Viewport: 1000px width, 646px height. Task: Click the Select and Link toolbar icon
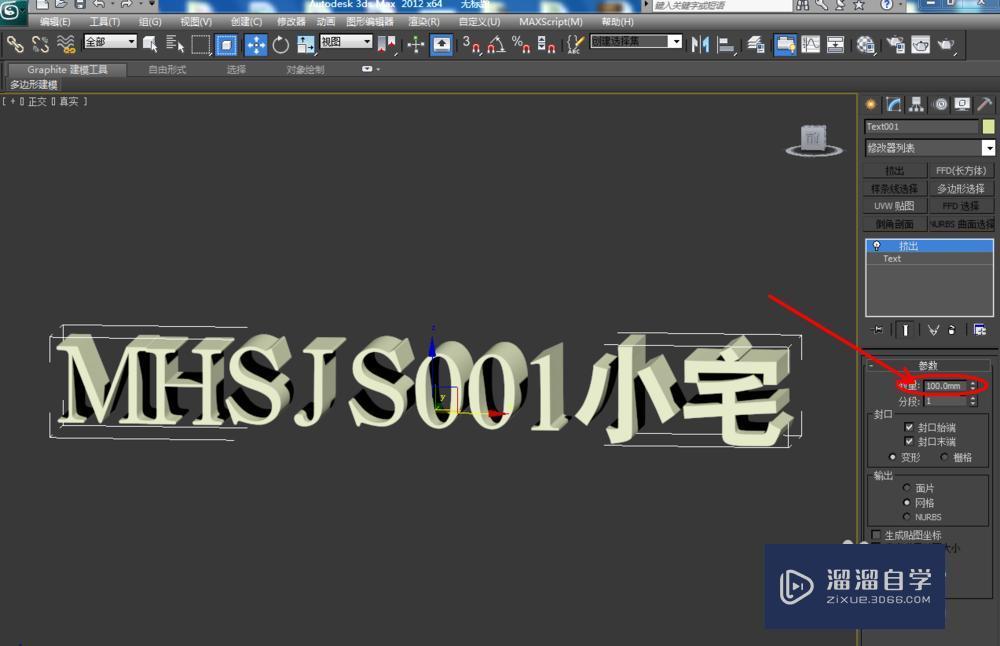17,44
